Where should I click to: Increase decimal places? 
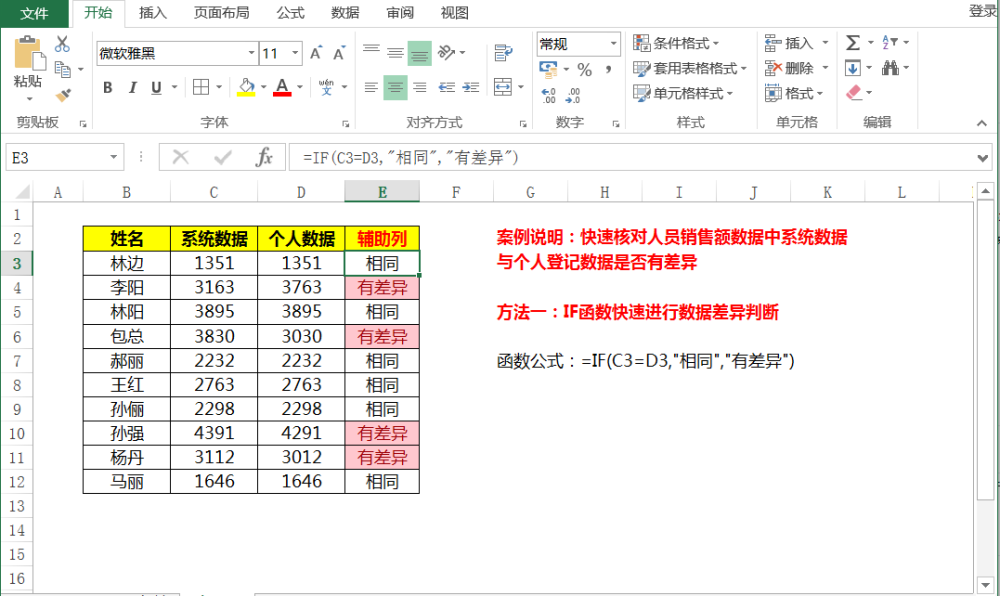(x=548, y=95)
